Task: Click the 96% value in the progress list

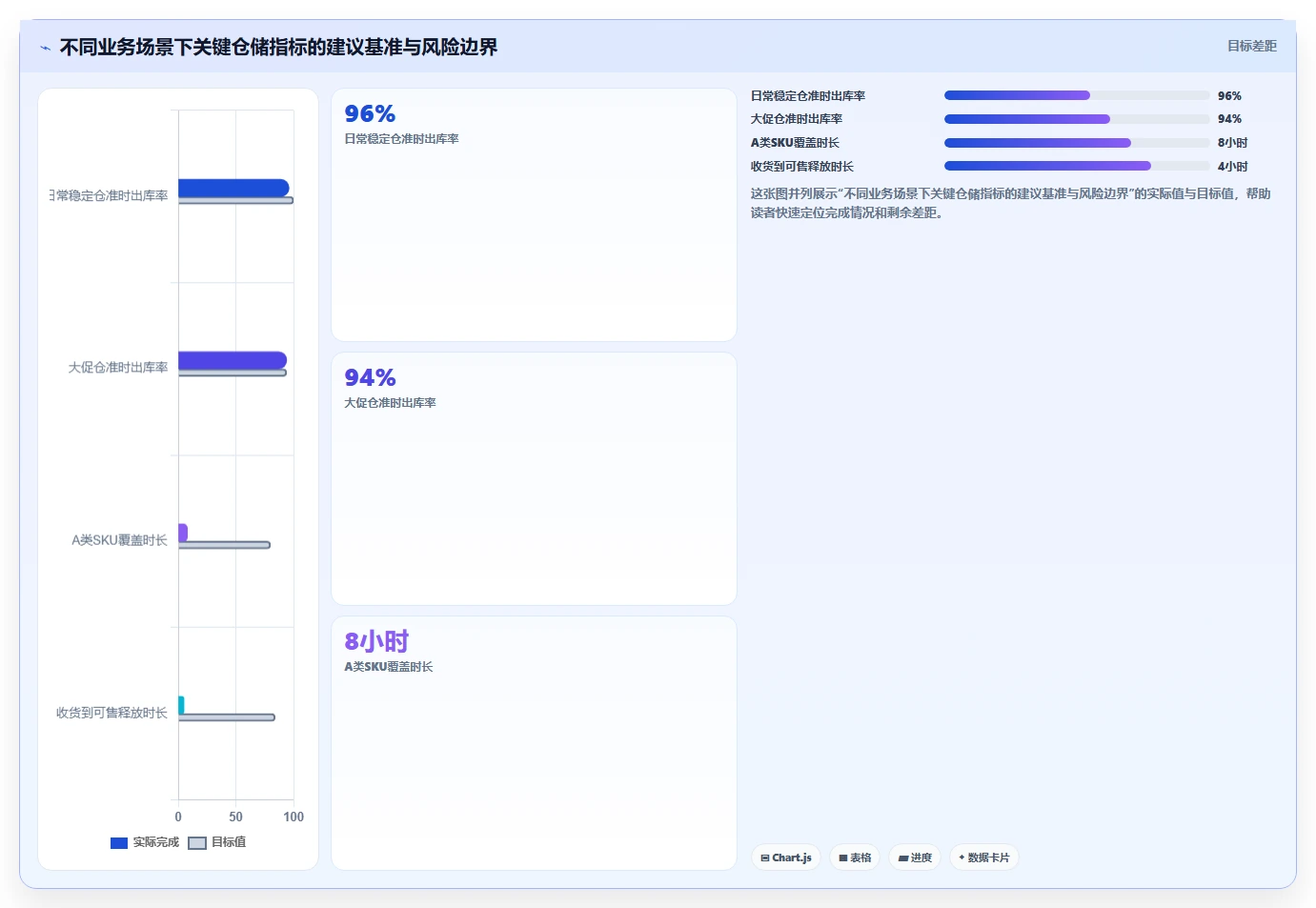Action: pos(1229,96)
